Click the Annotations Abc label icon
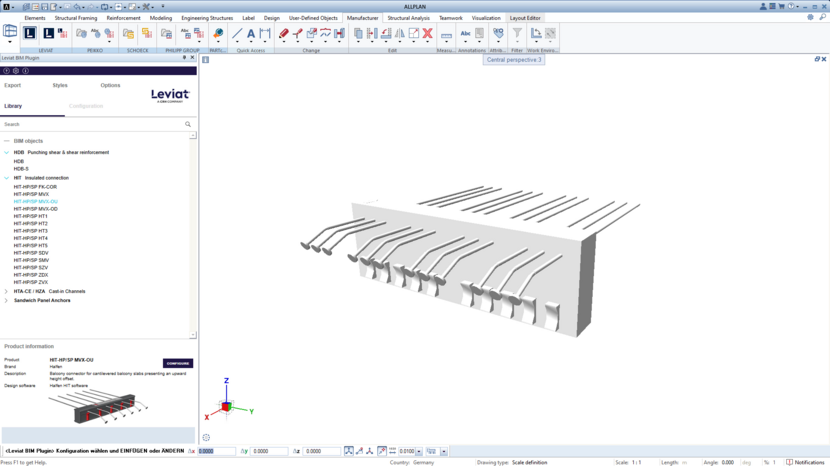This screenshot has height=466, width=830. (x=465, y=34)
